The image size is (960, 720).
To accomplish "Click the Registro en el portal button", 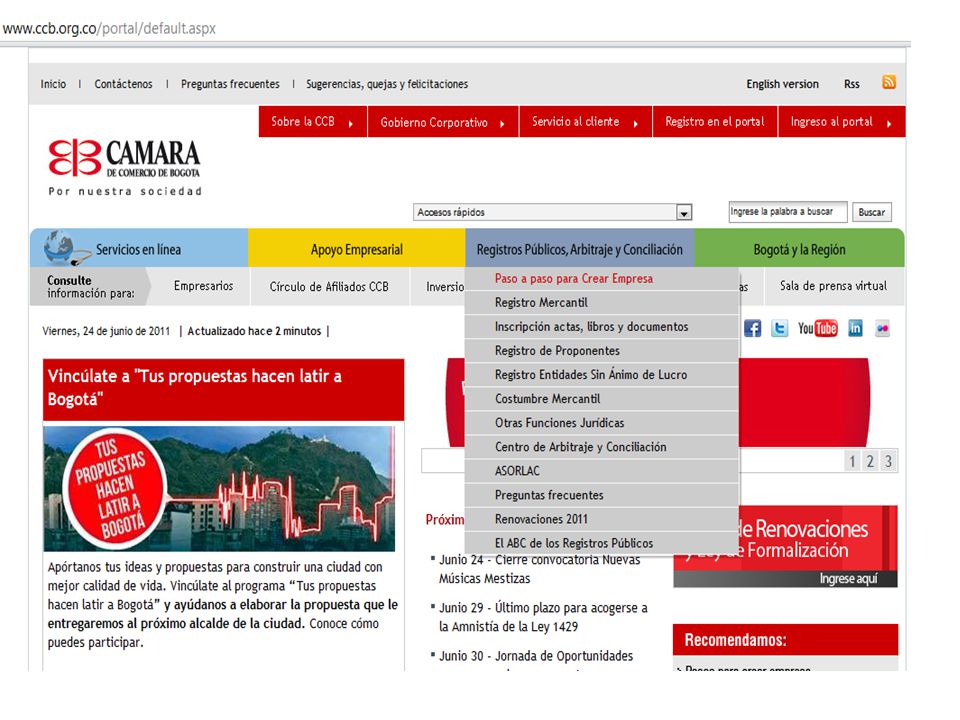I will (x=715, y=121).
